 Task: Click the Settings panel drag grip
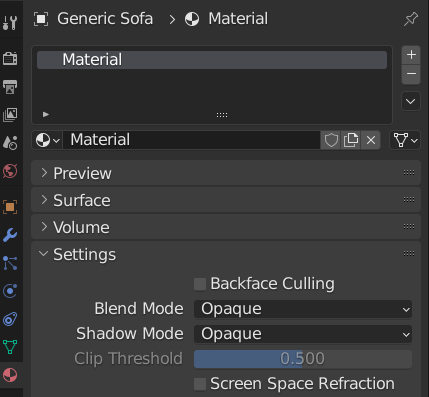click(x=409, y=254)
